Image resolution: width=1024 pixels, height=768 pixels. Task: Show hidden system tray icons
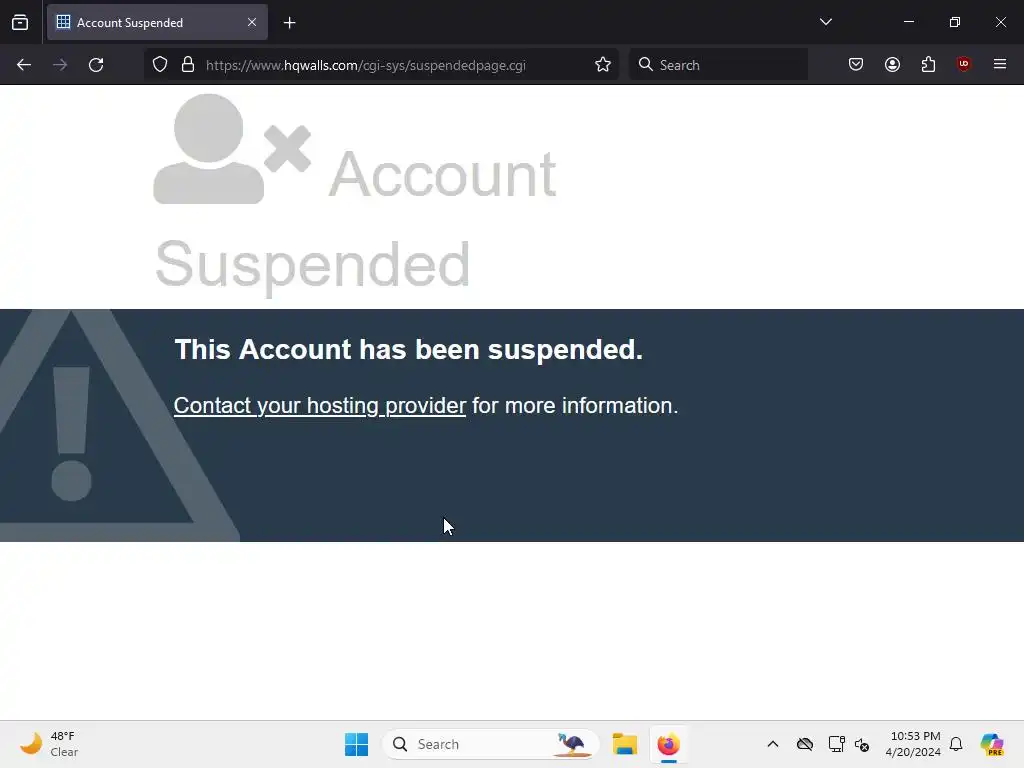[773, 744]
